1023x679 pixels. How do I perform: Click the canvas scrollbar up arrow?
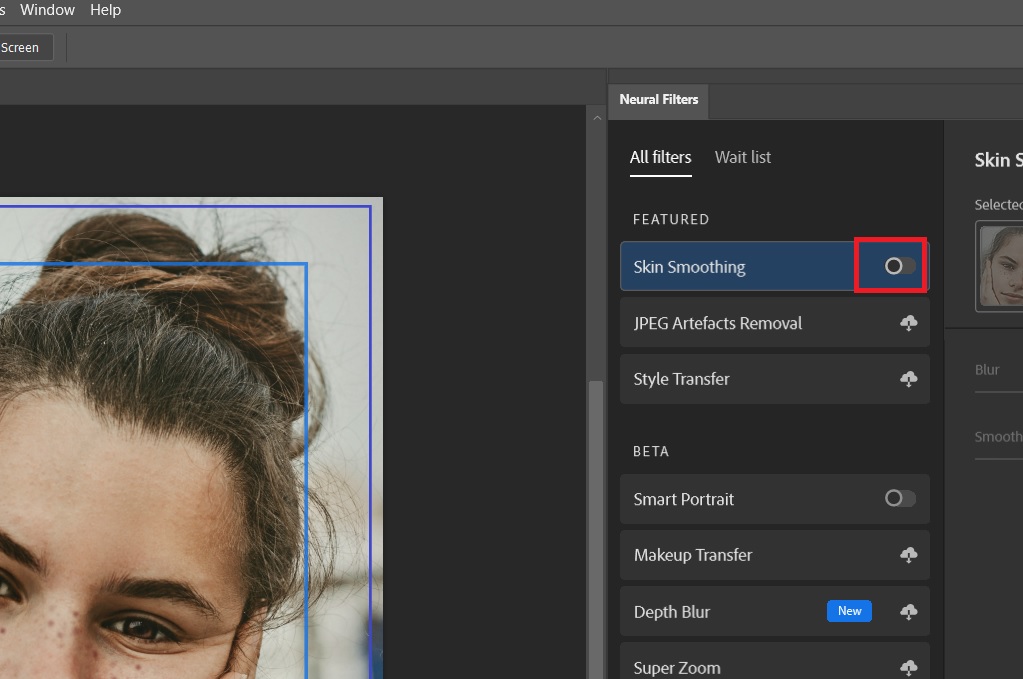(597, 118)
